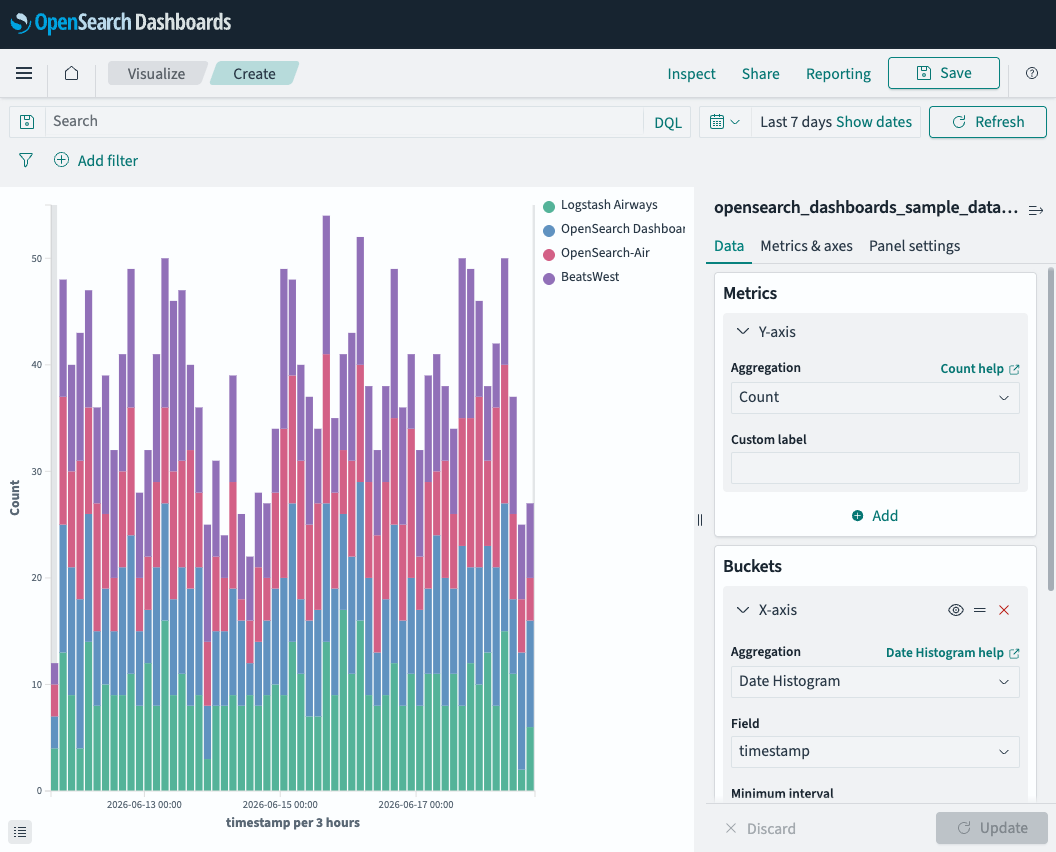Toggle X-axis bucket visibility eye
Viewport: 1056px width, 852px height.
[x=956, y=610]
